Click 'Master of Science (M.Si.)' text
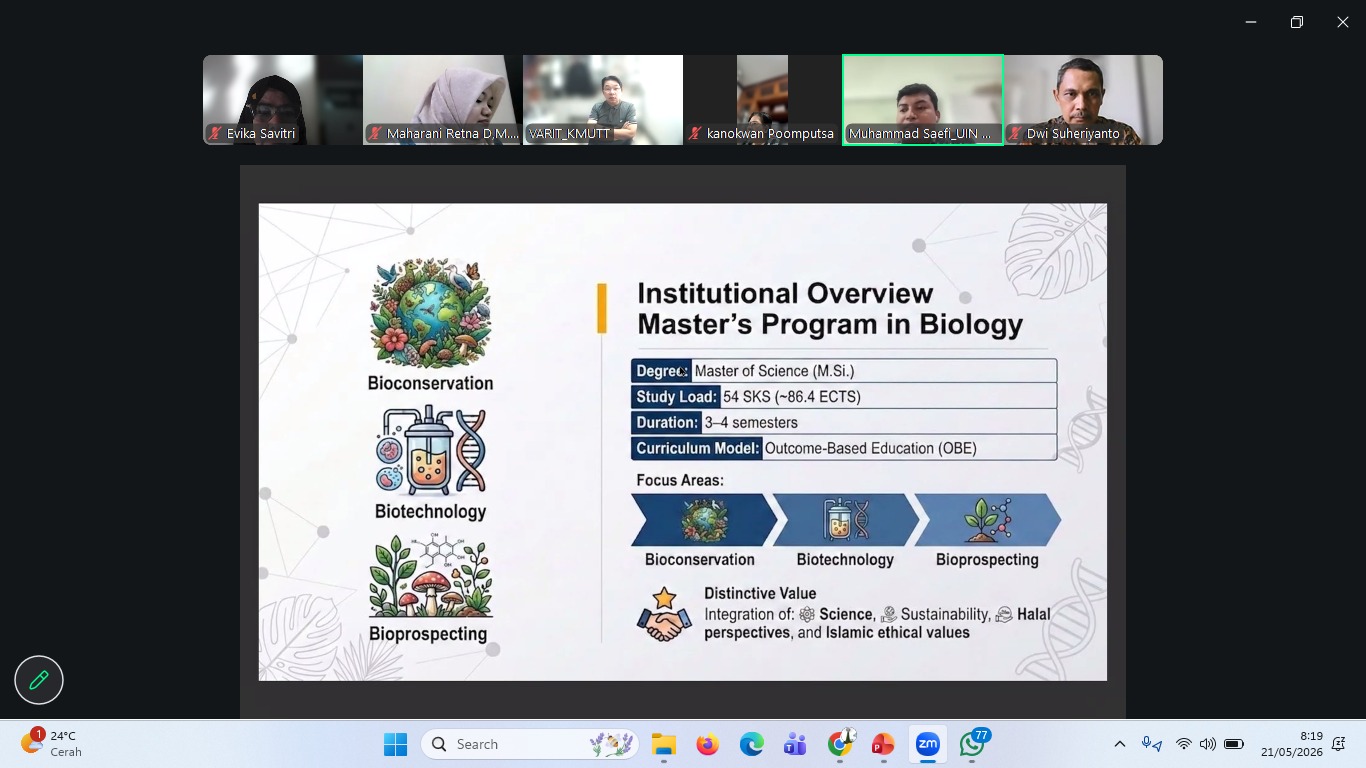Viewport: 1366px width, 768px height. click(774, 371)
